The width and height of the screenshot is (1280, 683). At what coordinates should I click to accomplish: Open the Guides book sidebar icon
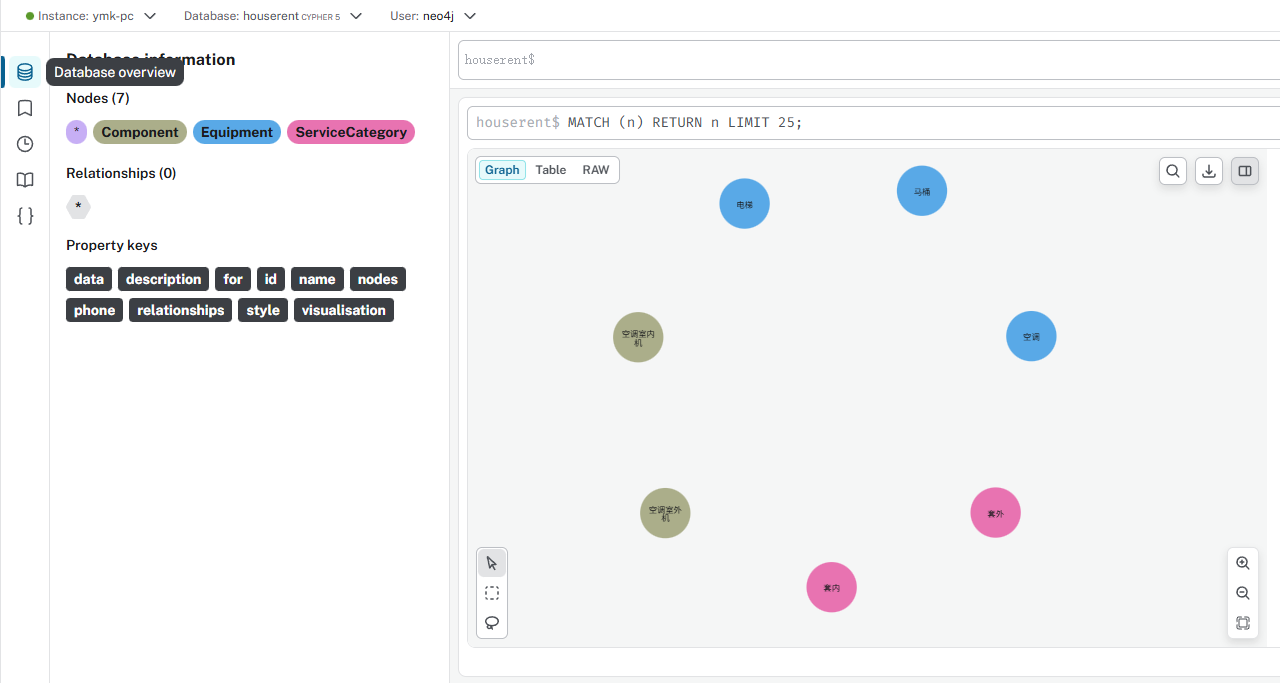pos(25,180)
